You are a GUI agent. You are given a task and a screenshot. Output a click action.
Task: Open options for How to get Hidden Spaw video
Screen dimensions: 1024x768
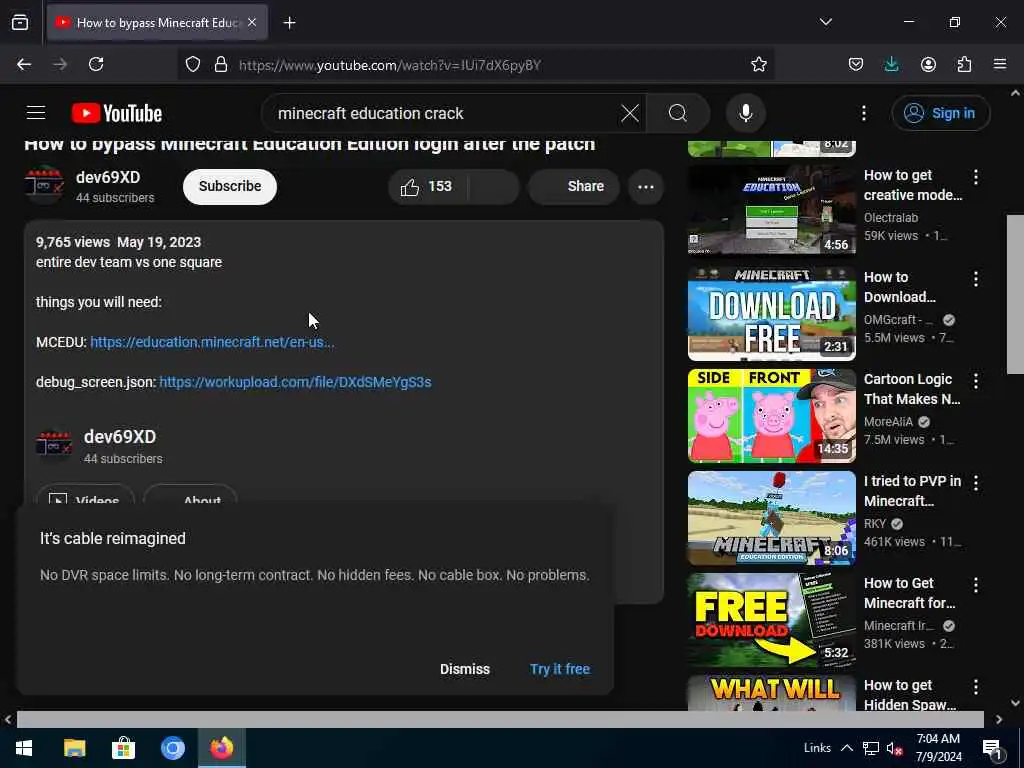[976, 686]
